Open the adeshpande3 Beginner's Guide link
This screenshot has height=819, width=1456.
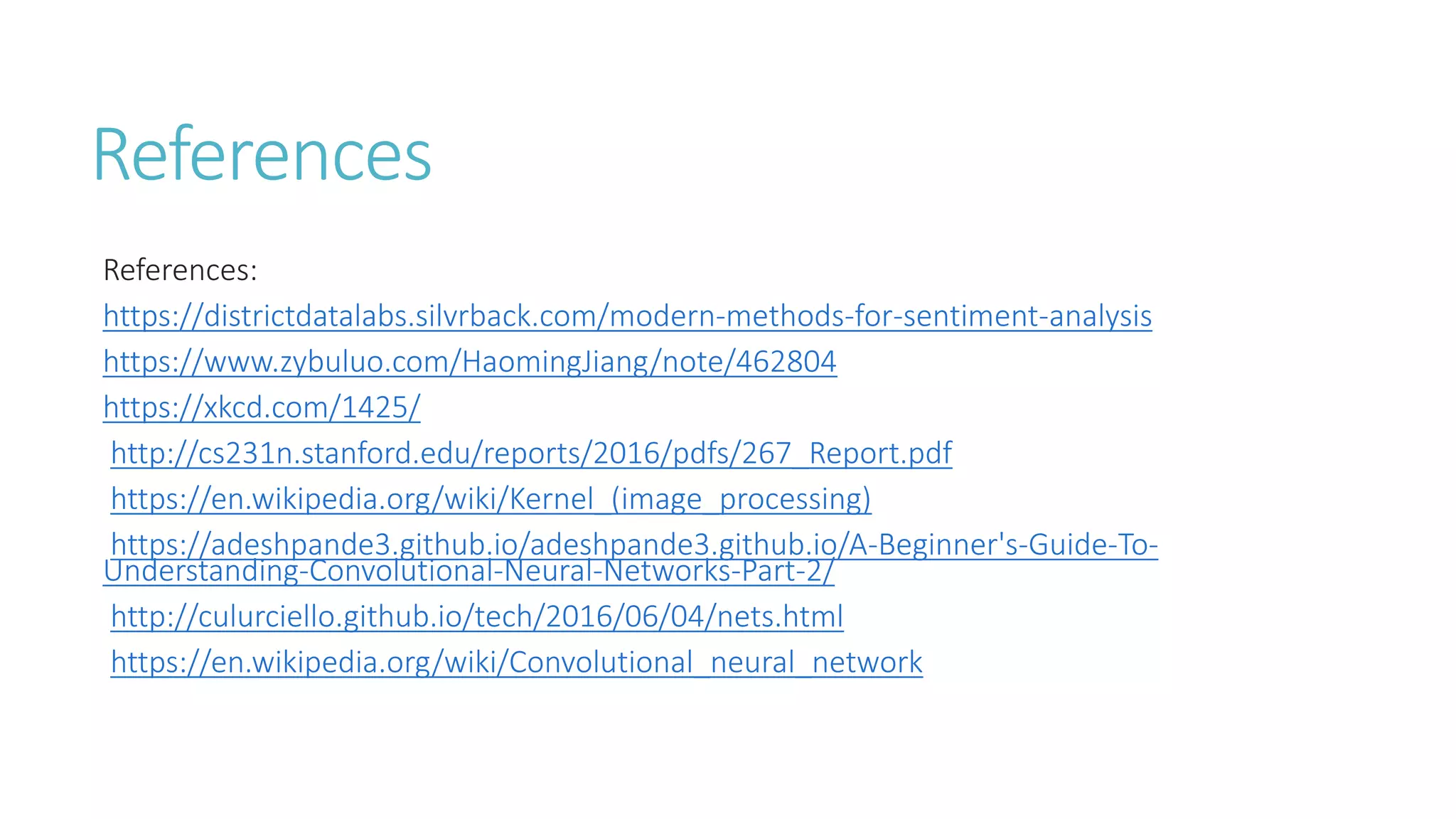(x=635, y=545)
